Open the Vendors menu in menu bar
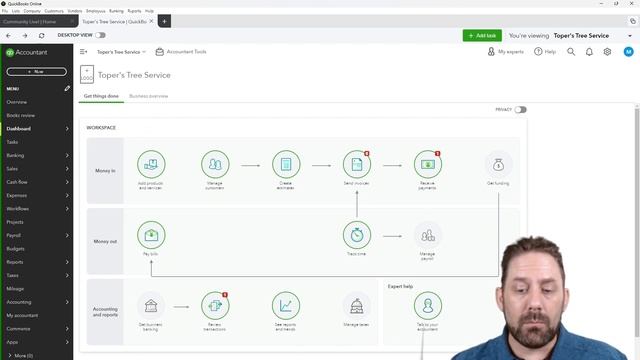The width and height of the screenshot is (640, 360). (75, 11)
